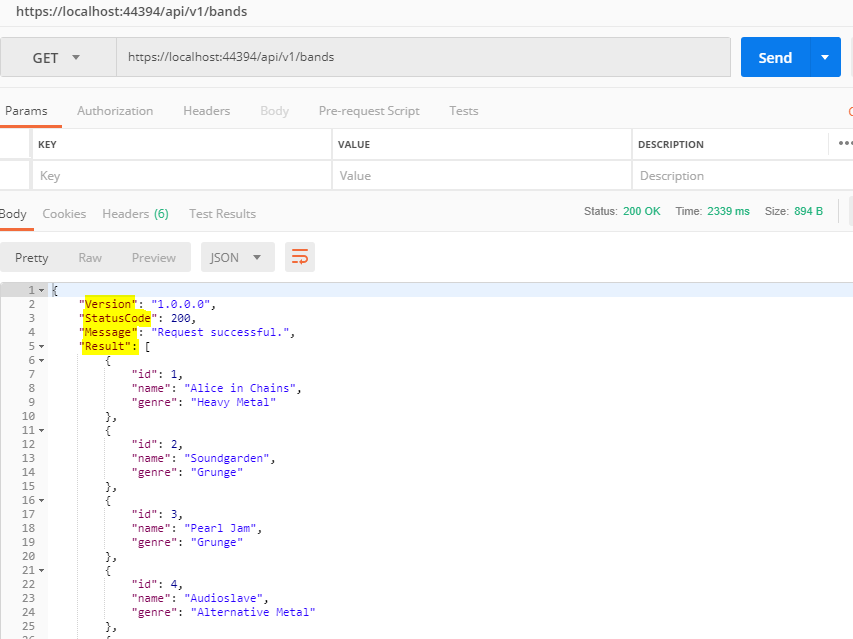853x639 pixels.
Task: Collapse the object at line 21
Action: tap(41, 570)
